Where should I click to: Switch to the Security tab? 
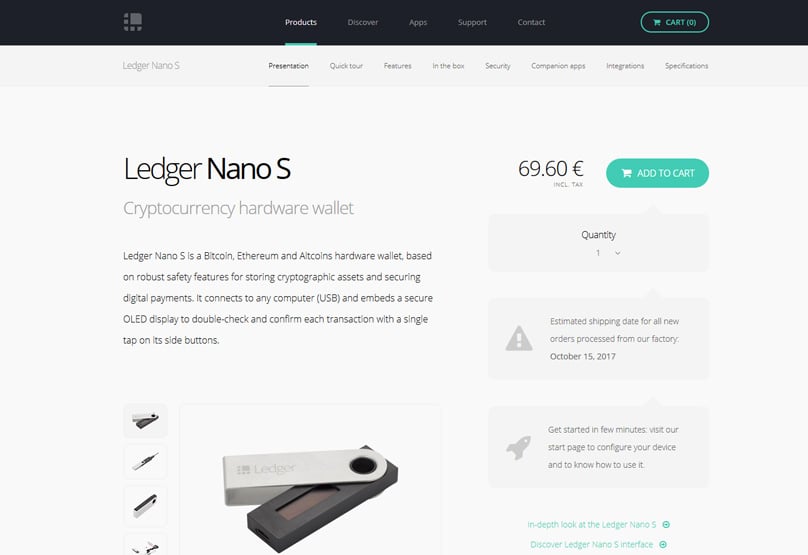point(498,66)
